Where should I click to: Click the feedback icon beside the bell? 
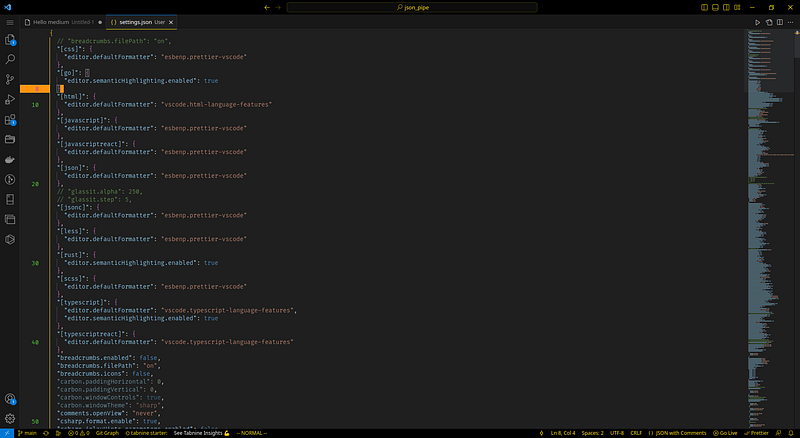779,433
